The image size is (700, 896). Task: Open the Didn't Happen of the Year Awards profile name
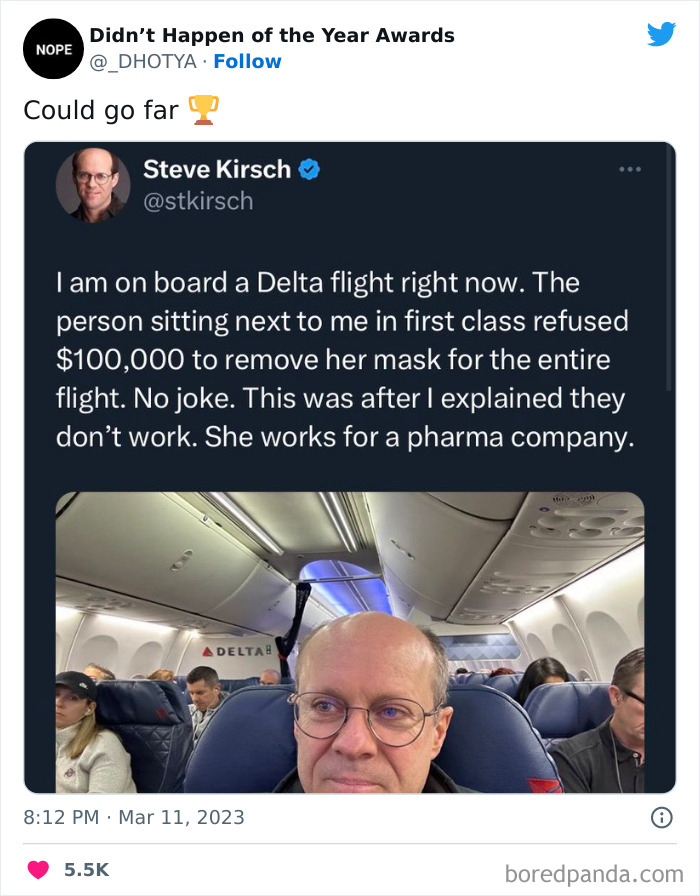(x=272, y=35)
